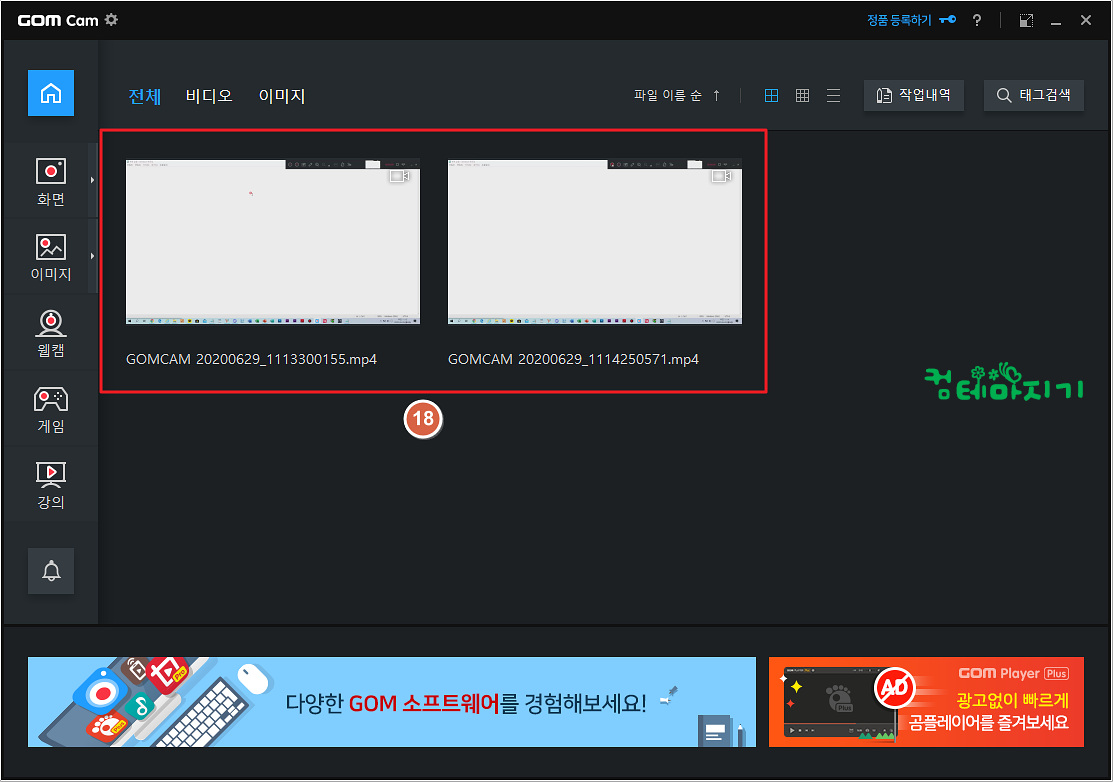Viewport: 1113px width, 782px height.
Task: Open notifications bell
Action: pos(51,571)
